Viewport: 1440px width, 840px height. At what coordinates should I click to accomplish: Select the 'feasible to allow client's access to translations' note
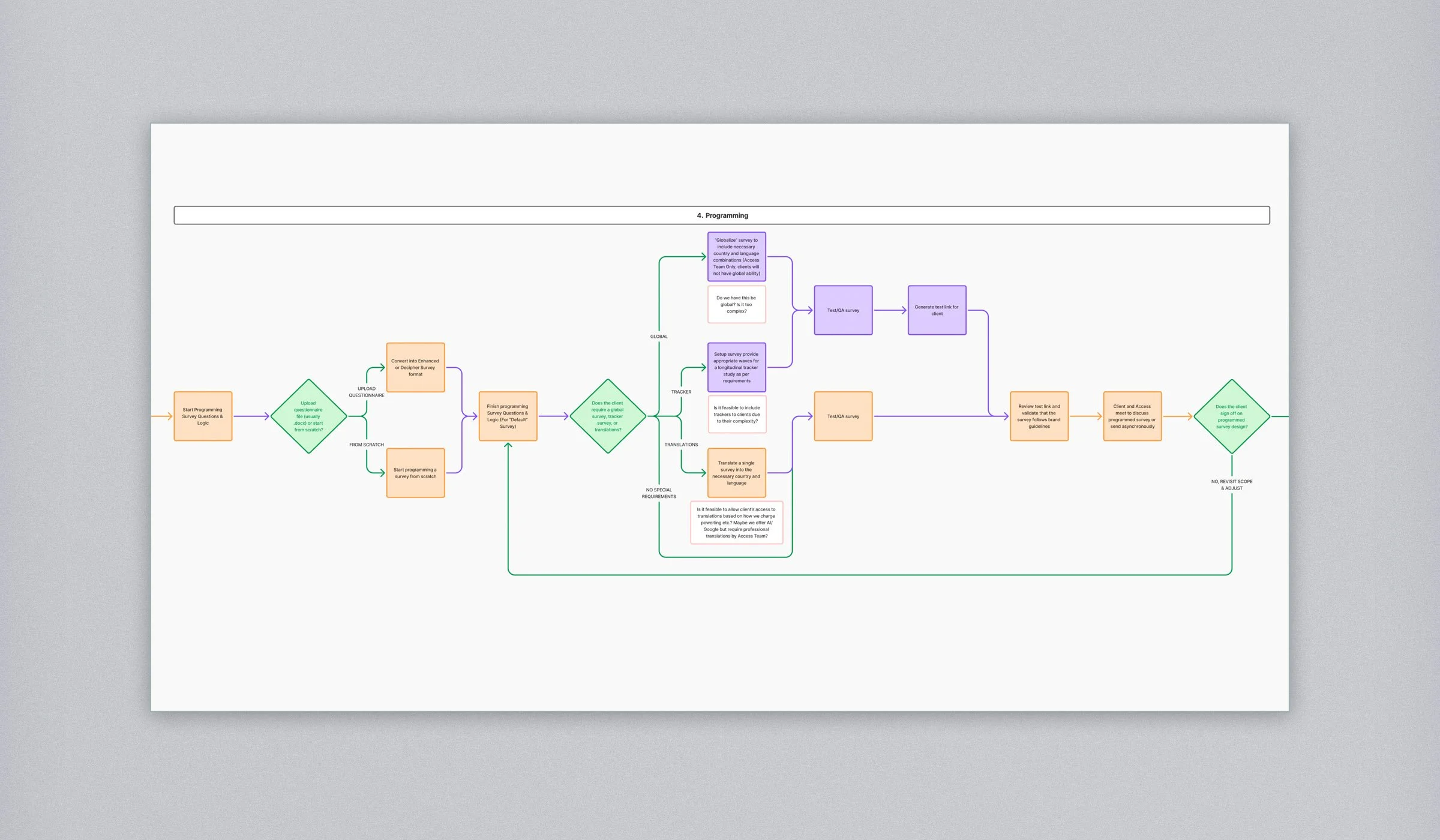point(737,523)
